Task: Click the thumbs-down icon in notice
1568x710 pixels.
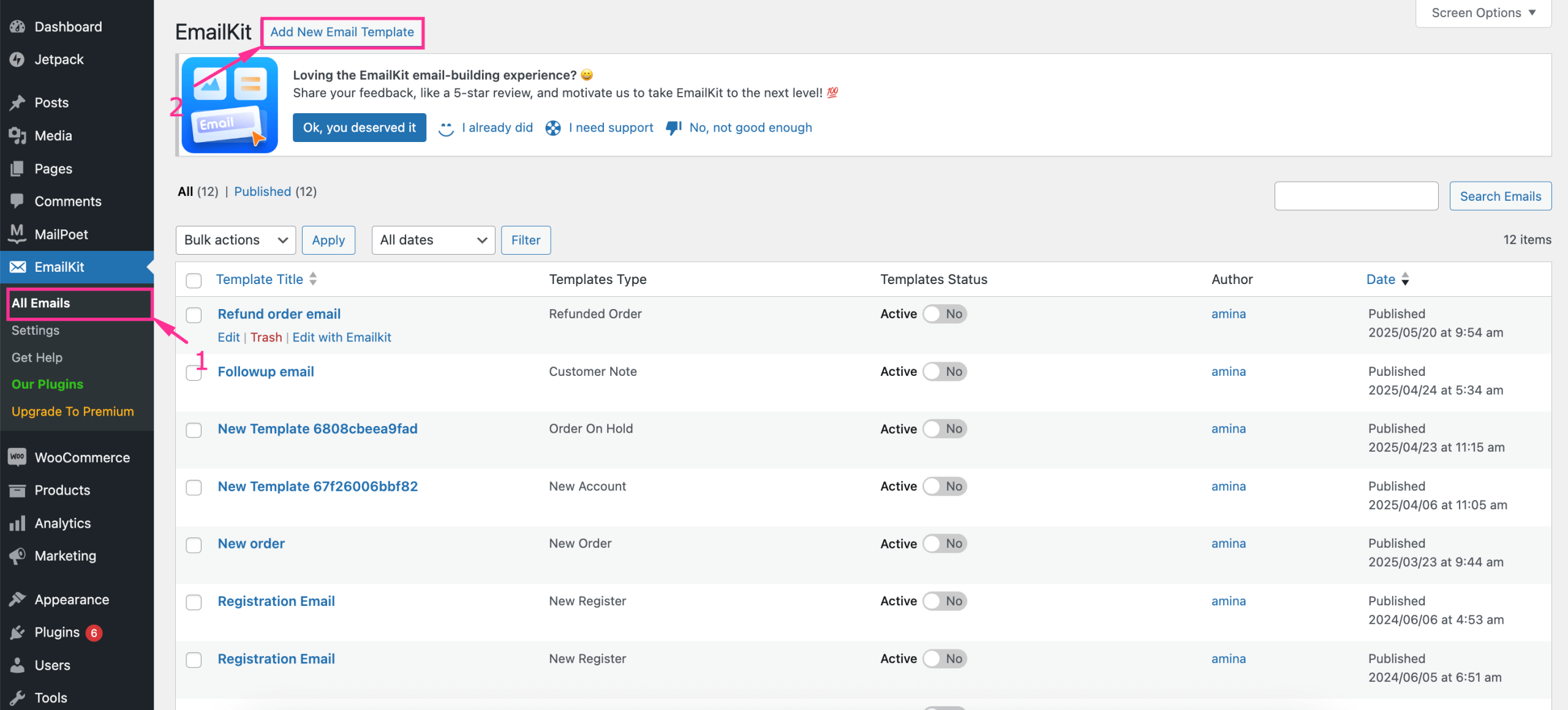Action: pyautogui.click(x=674, y=128)
